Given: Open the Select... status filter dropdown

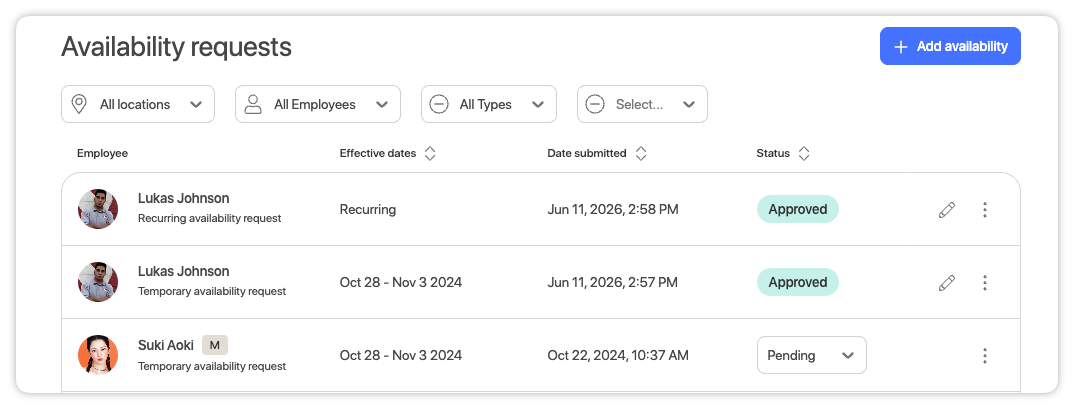Looking at the screenshot, I should point(642,104).
